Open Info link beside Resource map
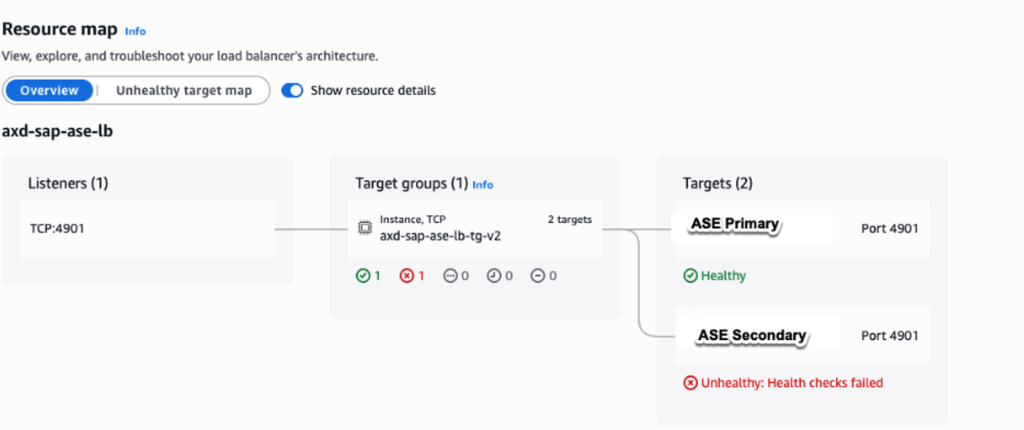Viewport: 1024px width, 430px height. tap(135, 31)
